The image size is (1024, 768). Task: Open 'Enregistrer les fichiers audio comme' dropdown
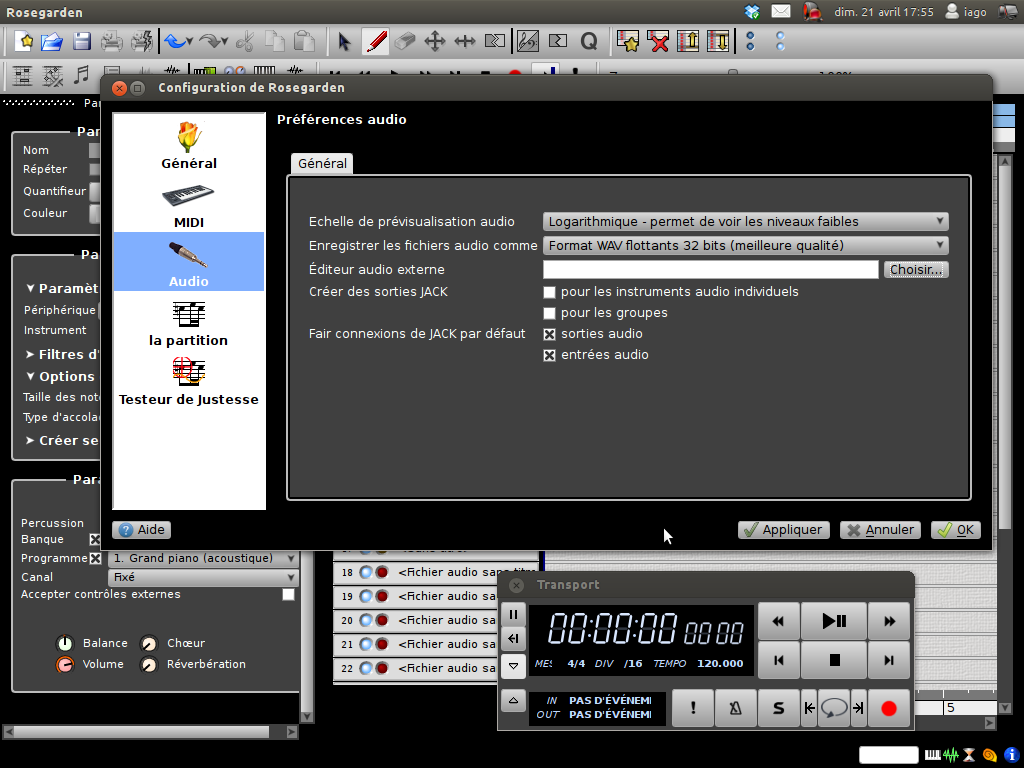745,246
